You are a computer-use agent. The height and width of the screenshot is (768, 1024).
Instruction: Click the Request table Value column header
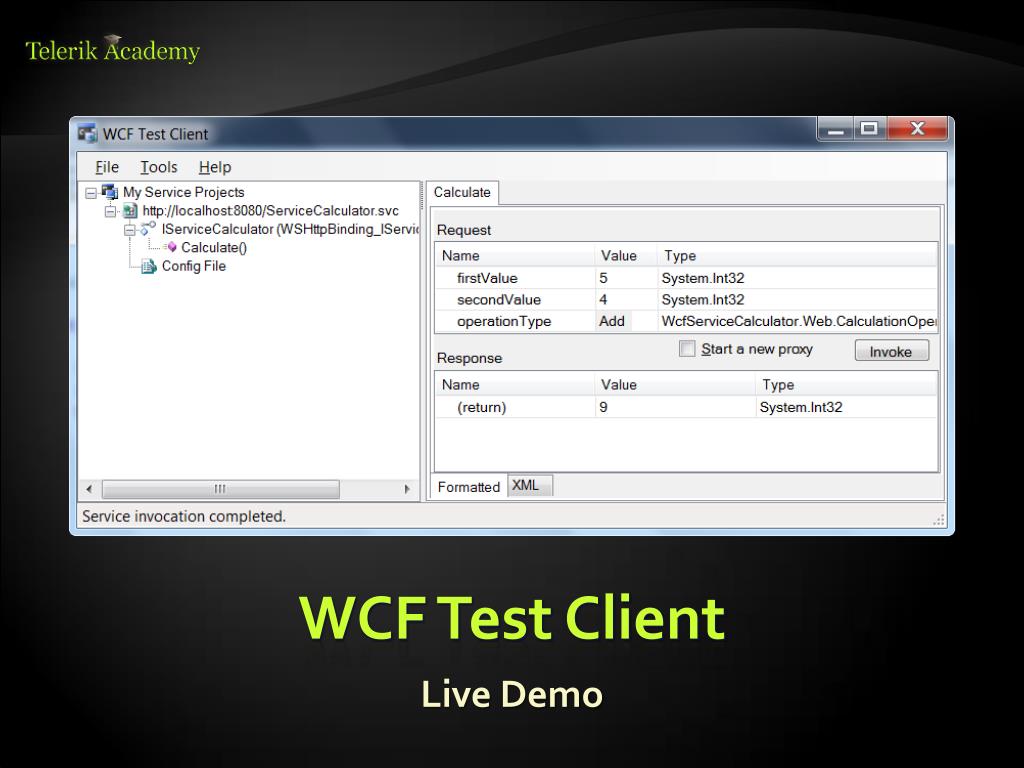coord(626,255)
